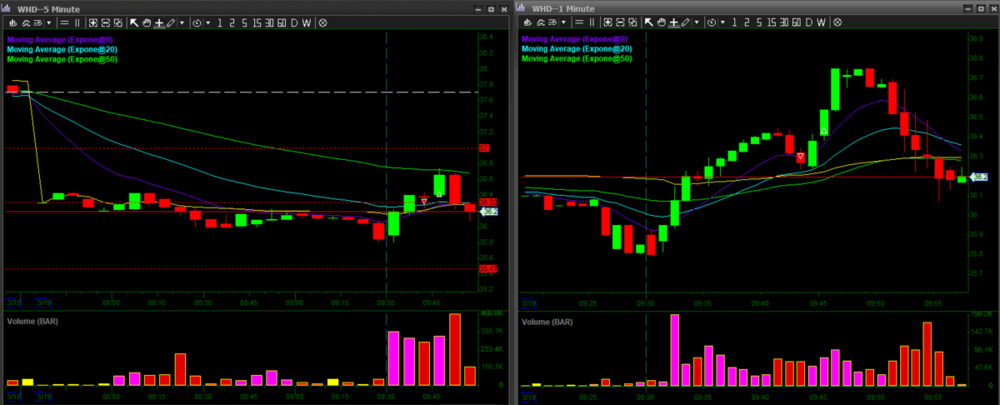Click the WHD--5 Minute window title
Screen dimensions: 1000x405
coord(49,8)
